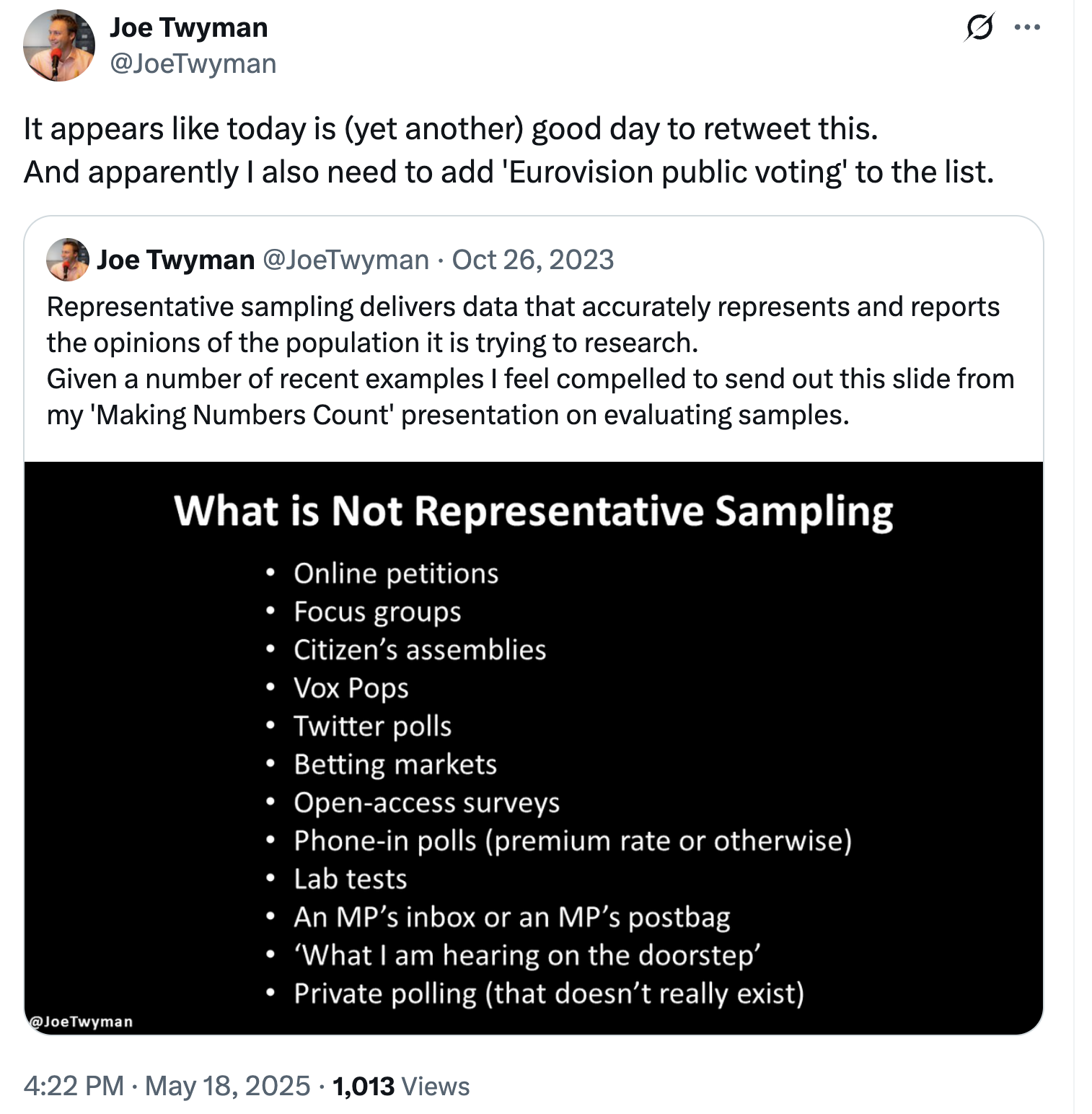
Task: Click 'Private polling' bullet on slide
Action: [x=549, y=994]
